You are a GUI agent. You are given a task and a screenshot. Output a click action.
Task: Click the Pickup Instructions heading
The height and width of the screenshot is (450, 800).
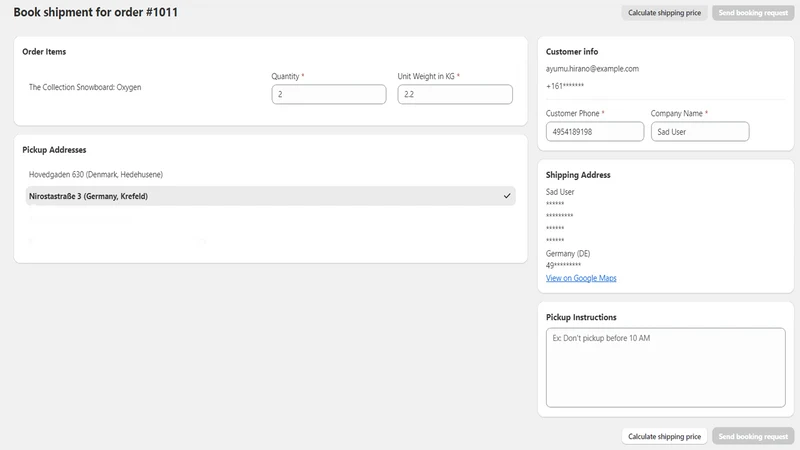(581, 317)
